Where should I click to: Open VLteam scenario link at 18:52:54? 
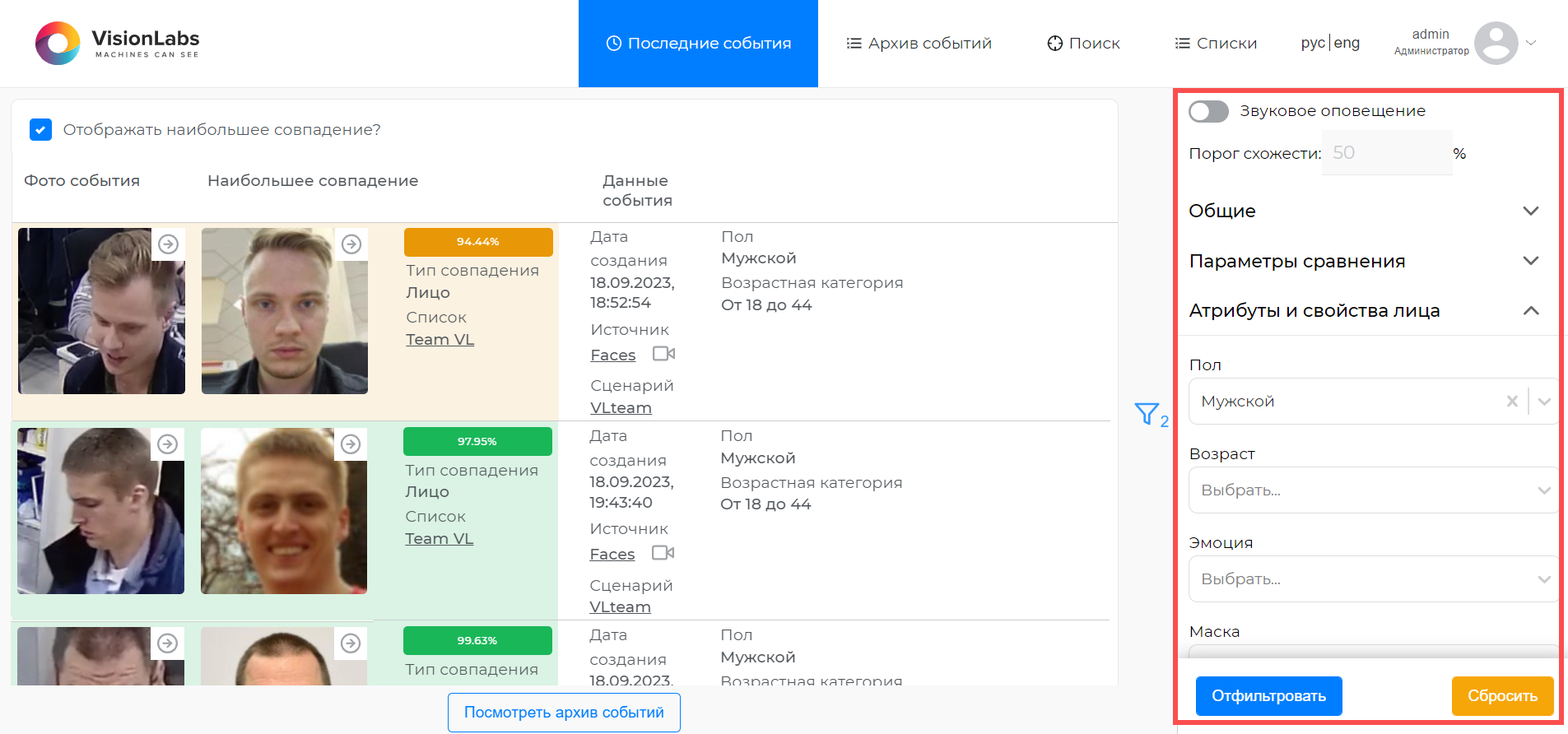pyautogui.click(x=621, y=408)
